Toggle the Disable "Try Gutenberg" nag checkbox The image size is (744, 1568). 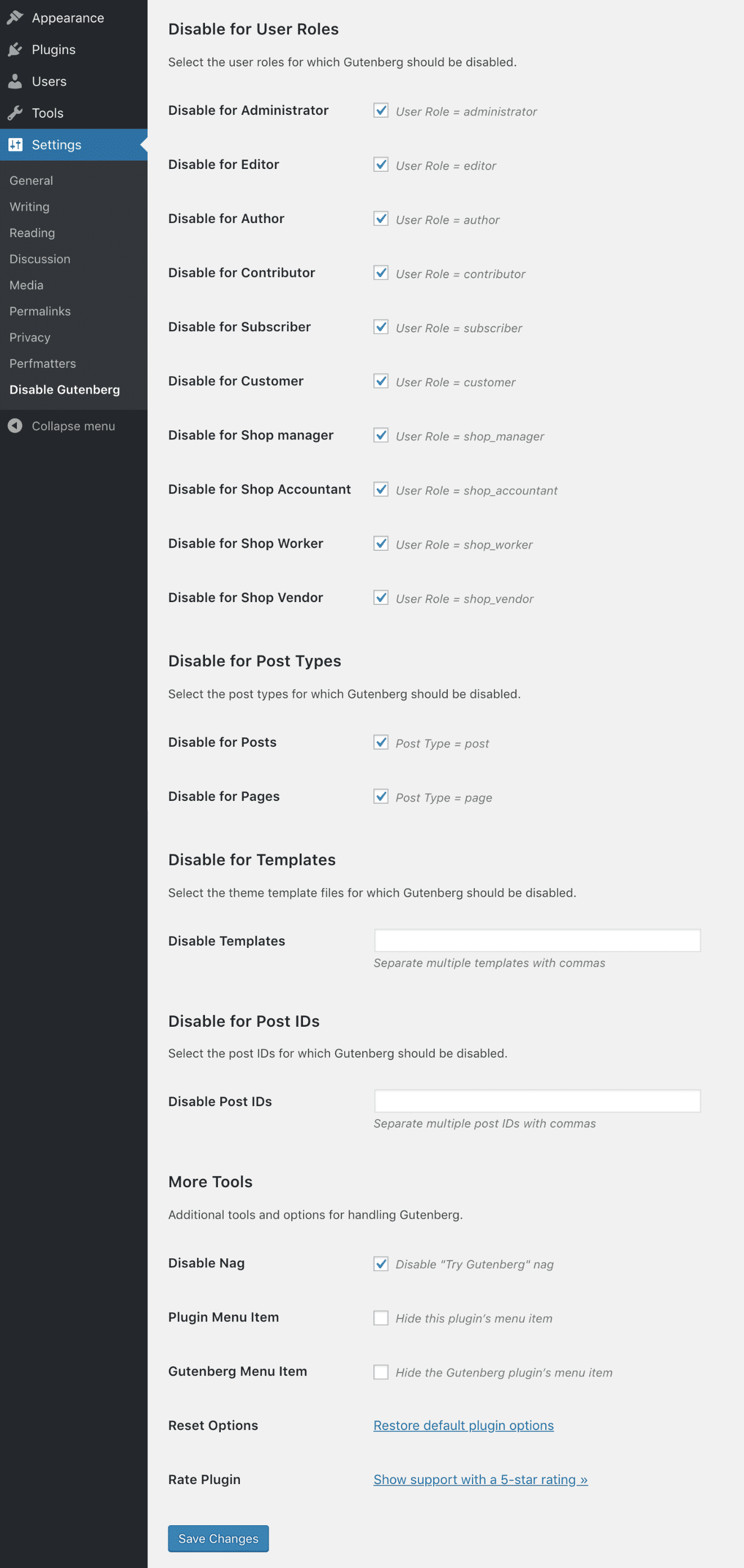click(381, 1263)
